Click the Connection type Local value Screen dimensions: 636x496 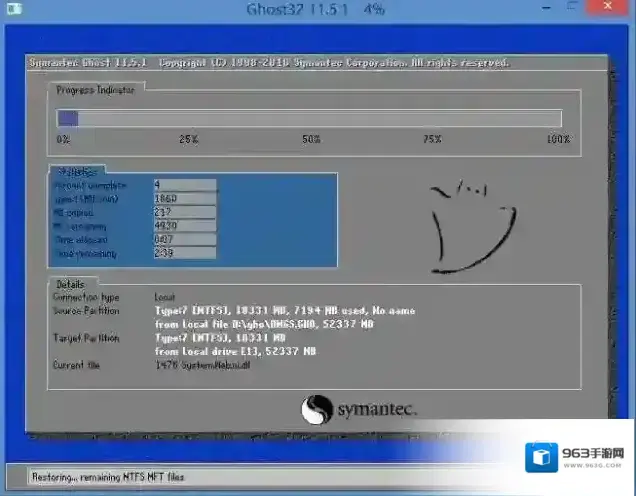click(x=165, y=298)
